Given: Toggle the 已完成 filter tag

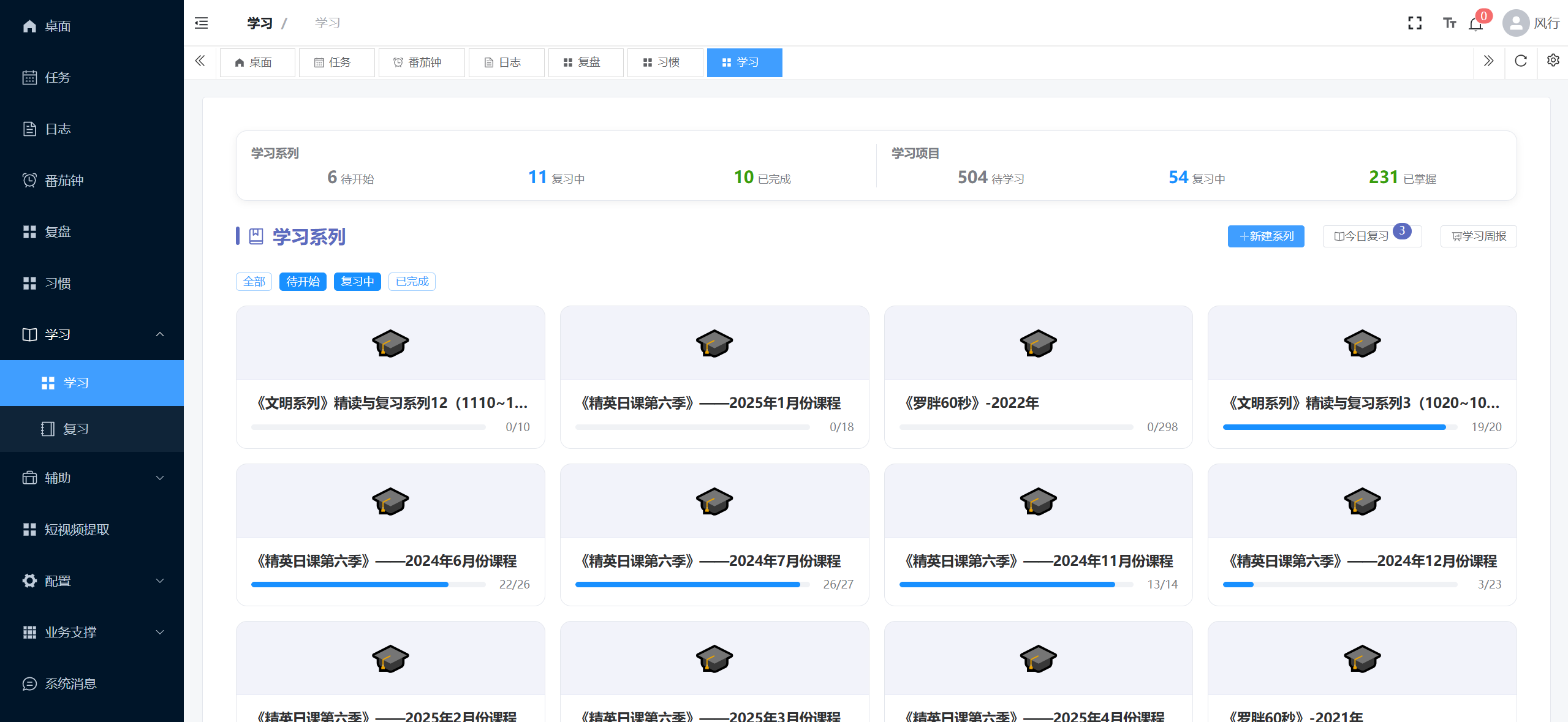Looking at the screenshot, I should pyautogui.click(x=412, y=282).
